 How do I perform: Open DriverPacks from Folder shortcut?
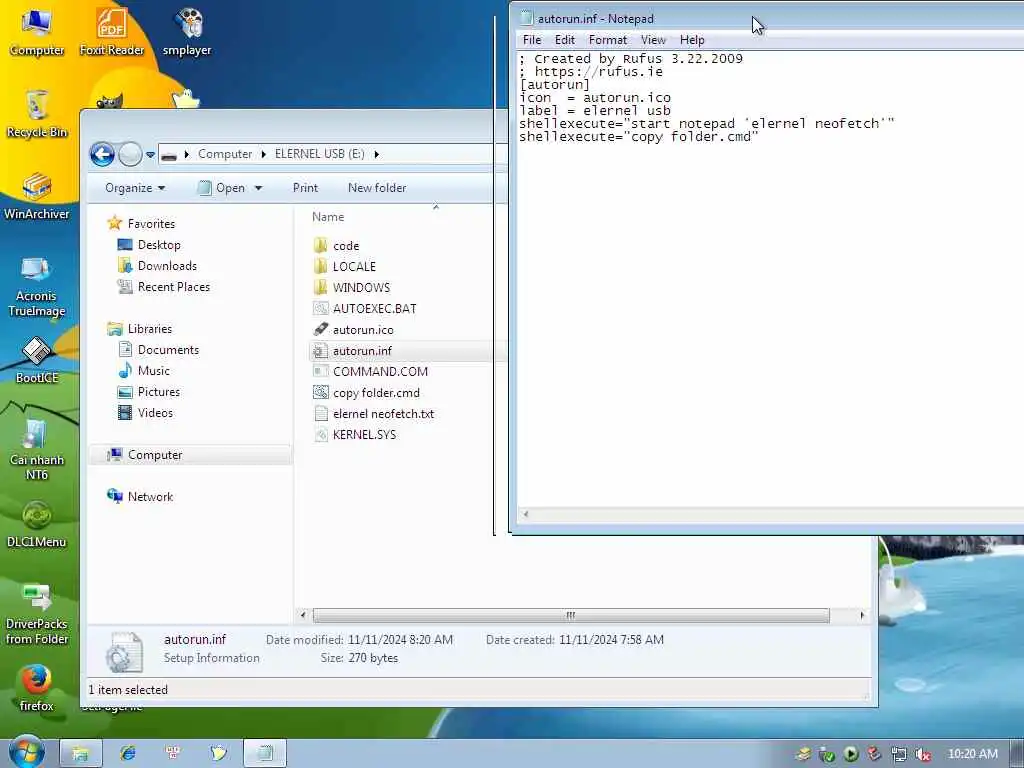coord(37,614)
